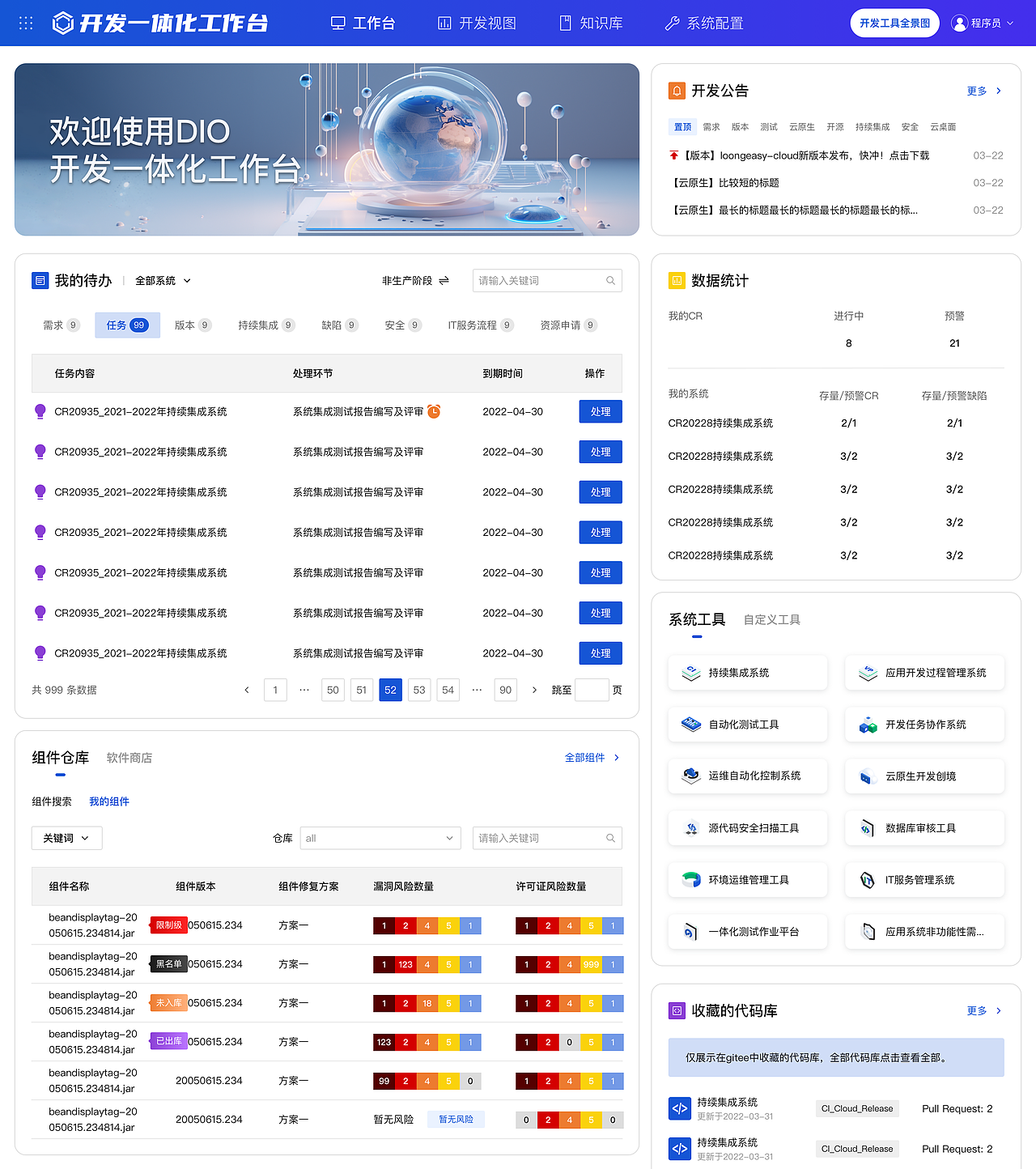Click the code icon beside 持续集成系统 repo

(x=680, y=1108)
